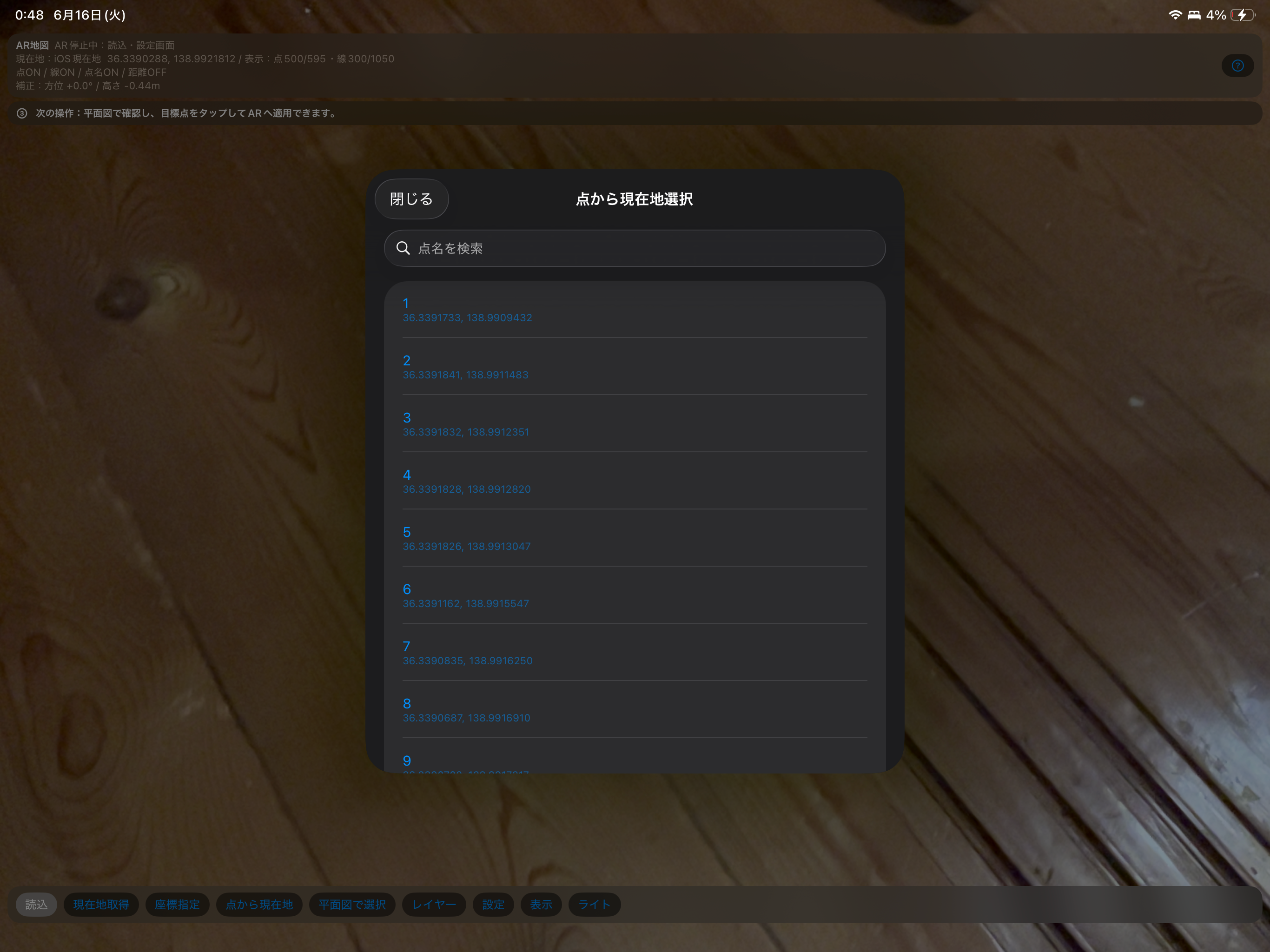Click the 点名を検索 search field
Viewport: 1270px width, 952px height.
tap(635, 248)
